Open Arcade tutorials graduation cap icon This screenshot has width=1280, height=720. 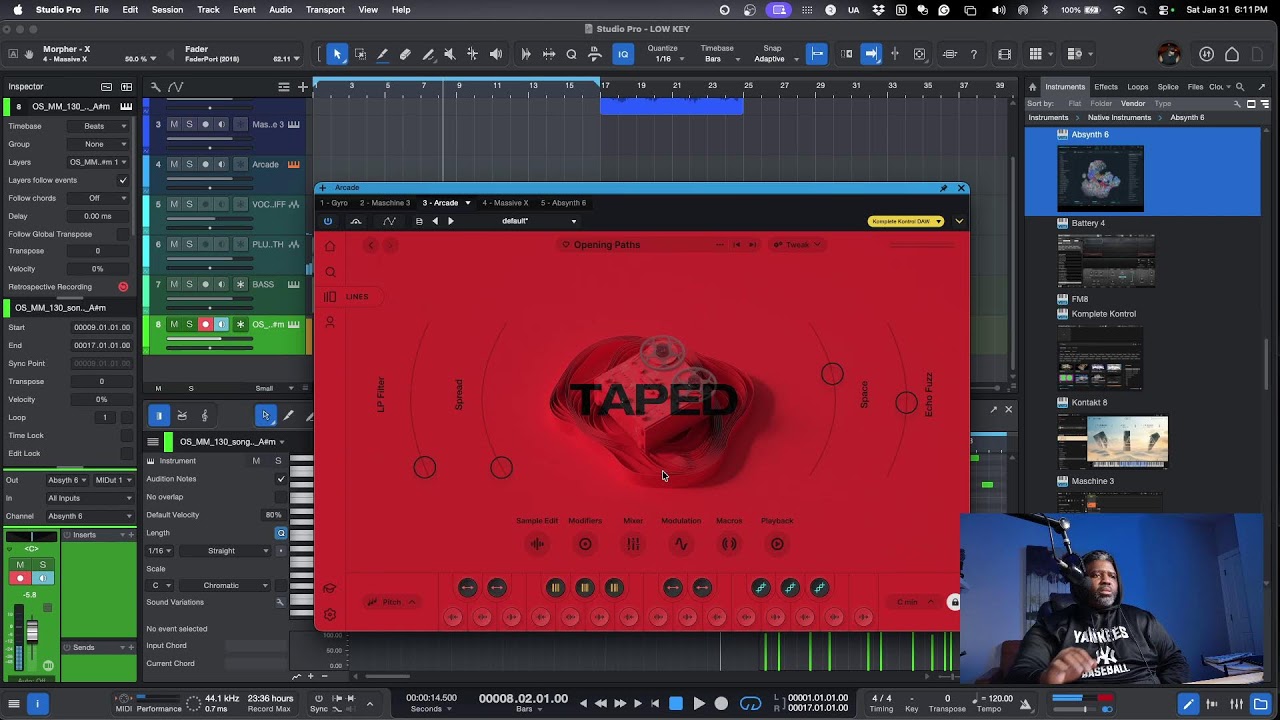pyautogui.click(x=330, y=588)
